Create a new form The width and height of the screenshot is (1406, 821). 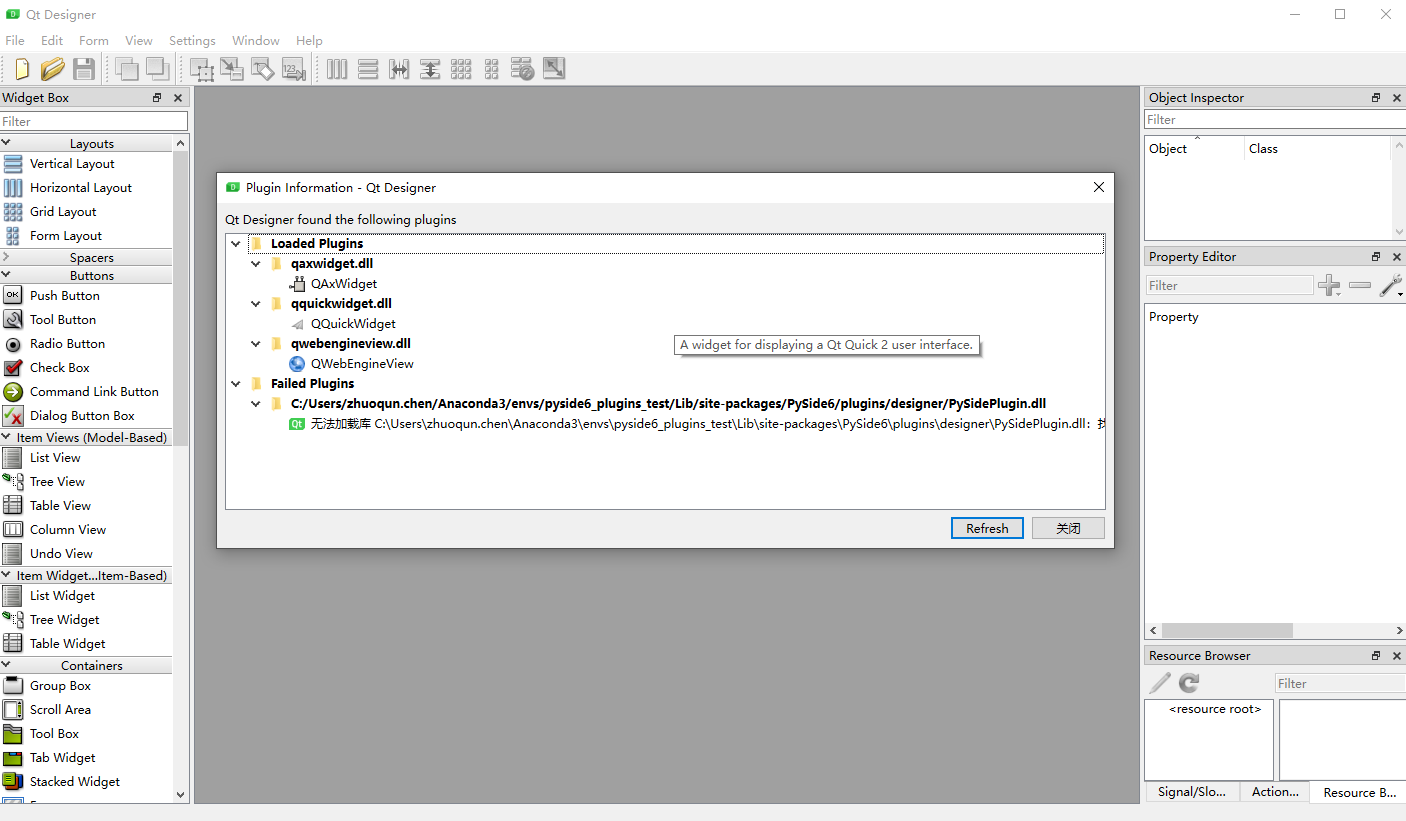click(22, 68)
